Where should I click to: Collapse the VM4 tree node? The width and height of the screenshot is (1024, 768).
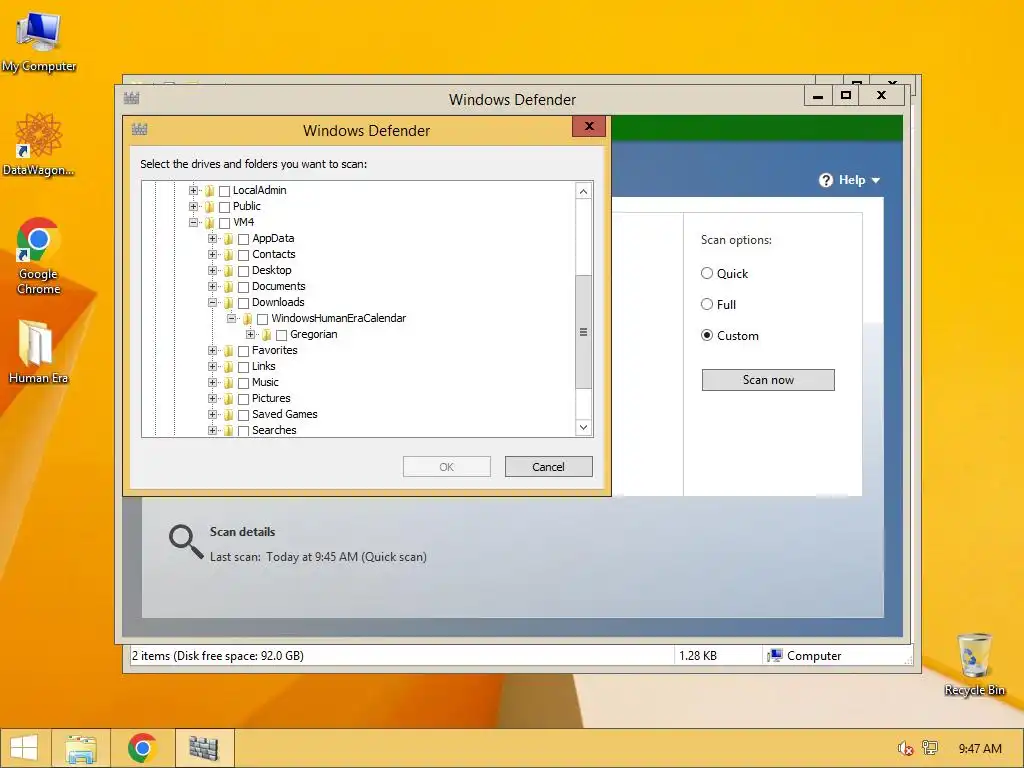[193, 223]
